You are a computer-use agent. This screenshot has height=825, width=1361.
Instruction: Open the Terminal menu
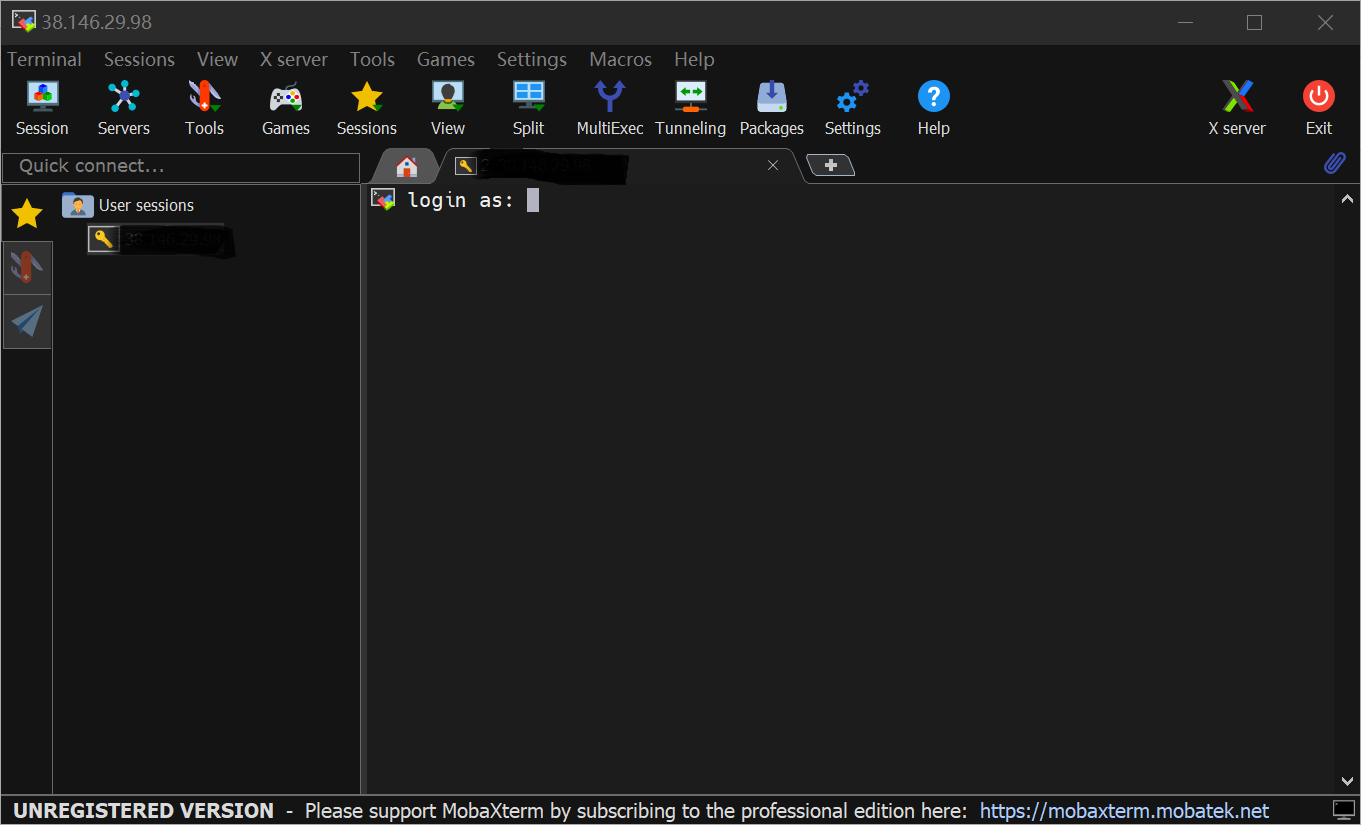[x=45, y=60]
